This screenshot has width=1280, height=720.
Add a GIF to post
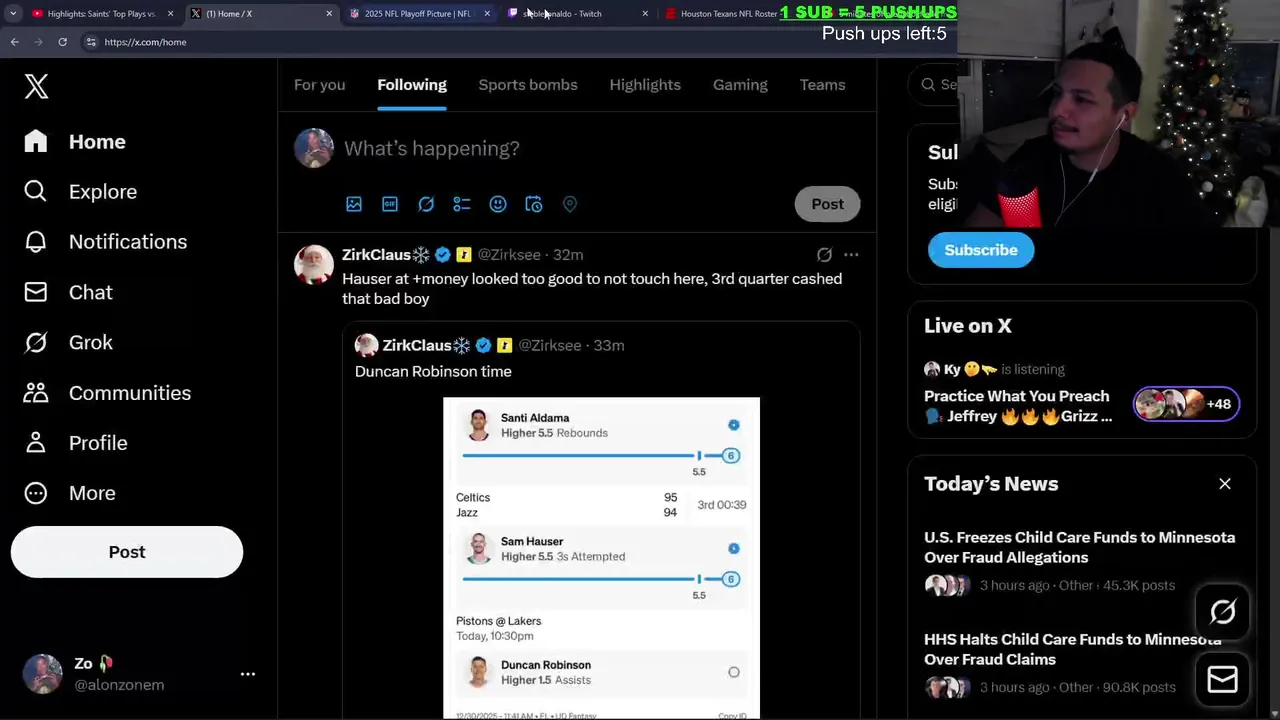click(x=390, y=204)
